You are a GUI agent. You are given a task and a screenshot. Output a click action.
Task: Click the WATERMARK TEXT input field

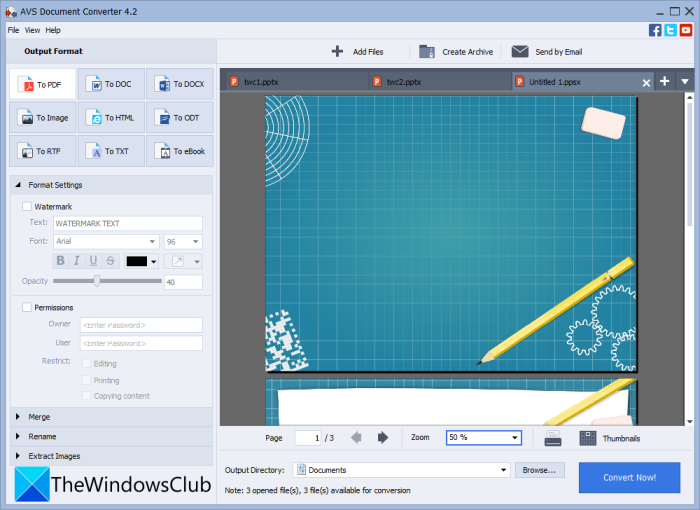(128, 223)
